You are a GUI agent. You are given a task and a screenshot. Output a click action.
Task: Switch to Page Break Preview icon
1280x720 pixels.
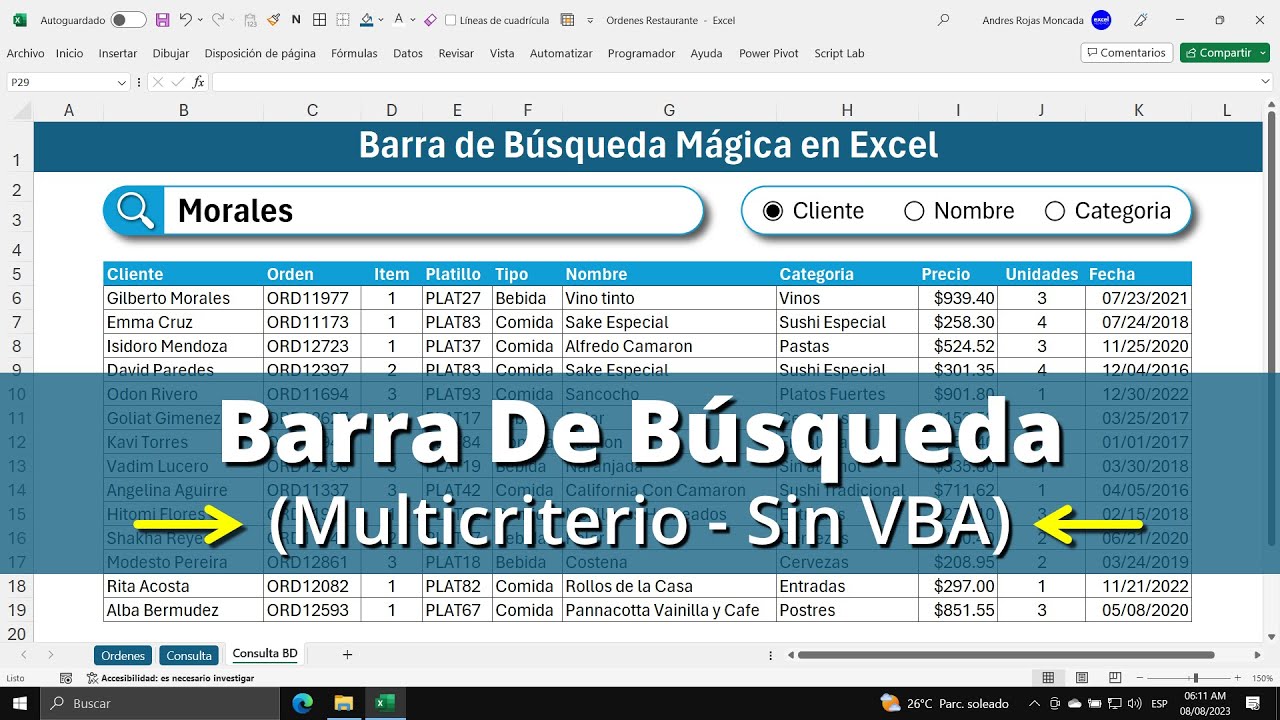click(1114, 678)
